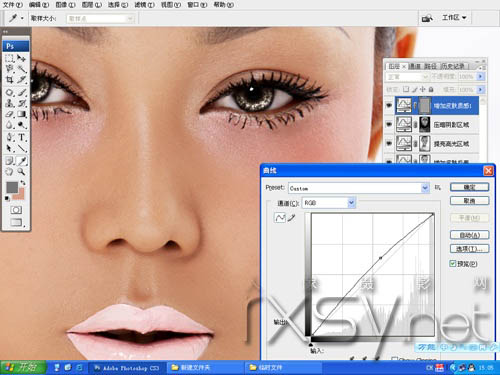Select the Zoom magnifier tool

[x=22, y=172]
